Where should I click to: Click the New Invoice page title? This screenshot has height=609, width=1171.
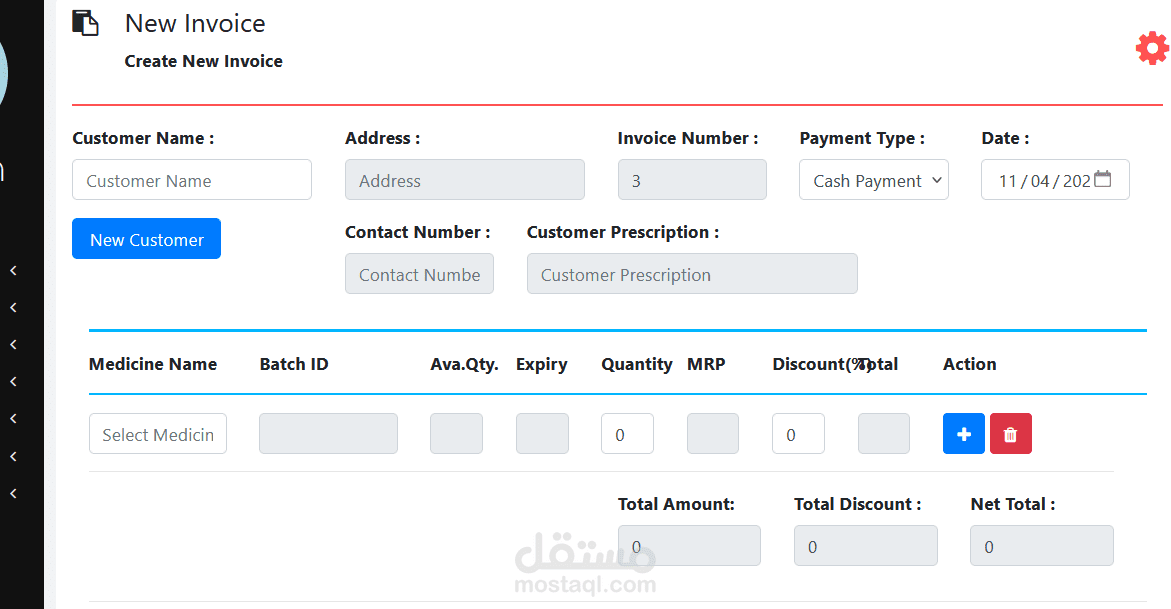click(x=195, y=23)
